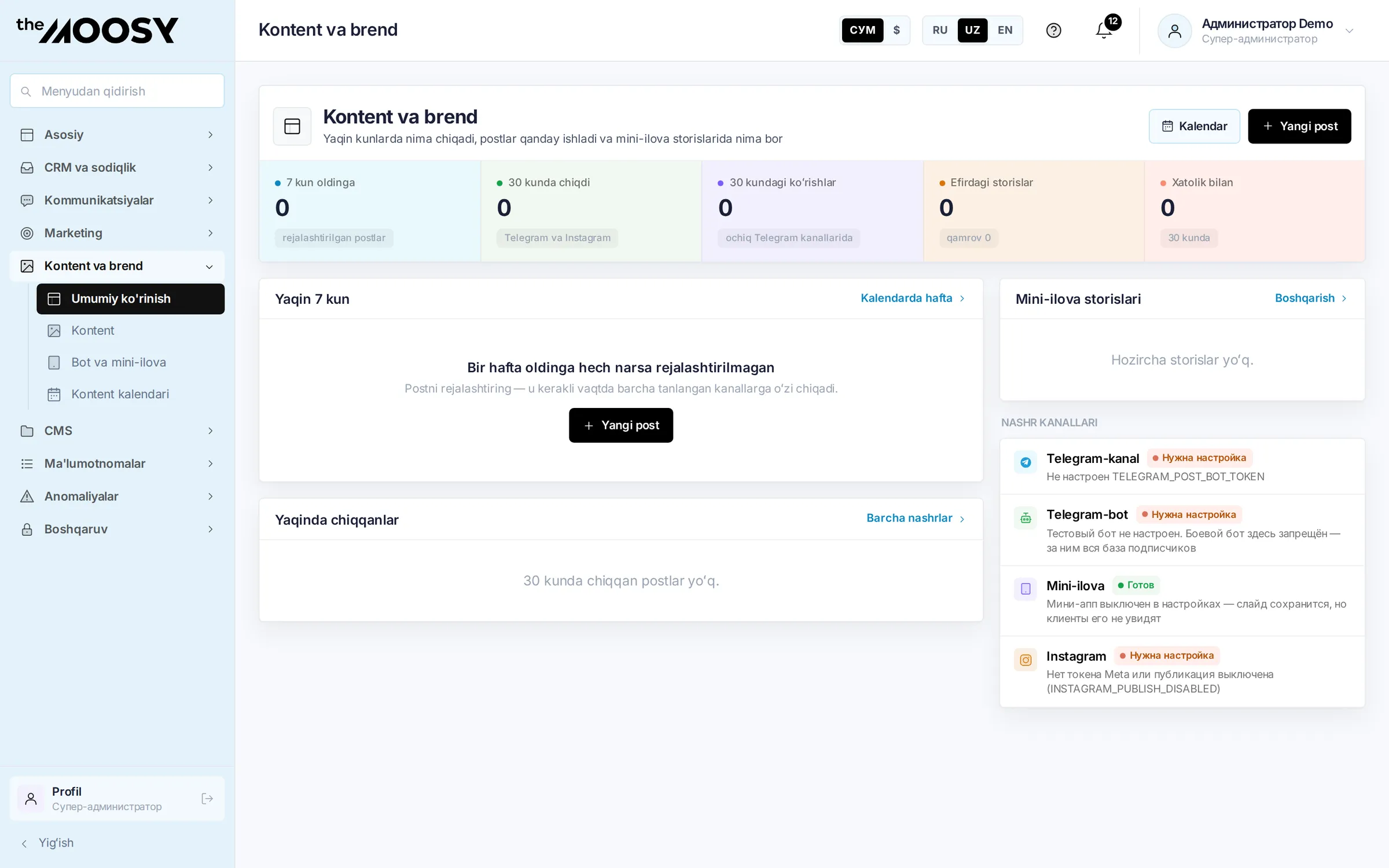Click the logout icon beside Profil
The width and height of the screenshot is (1389, 868).
[207, 799]
